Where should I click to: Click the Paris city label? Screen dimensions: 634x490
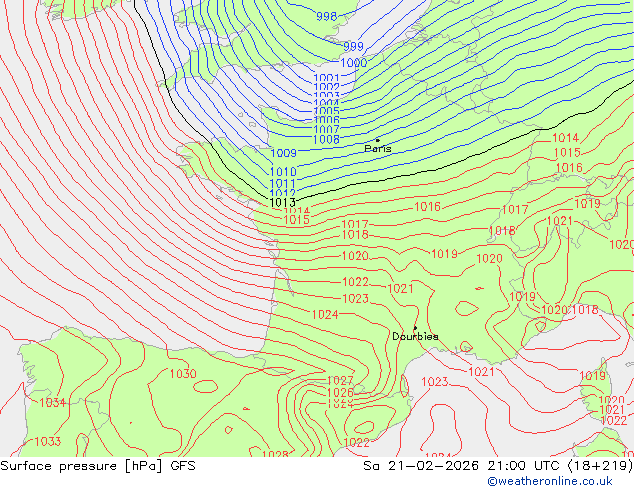pyautogui.click(x=378, y=148)
